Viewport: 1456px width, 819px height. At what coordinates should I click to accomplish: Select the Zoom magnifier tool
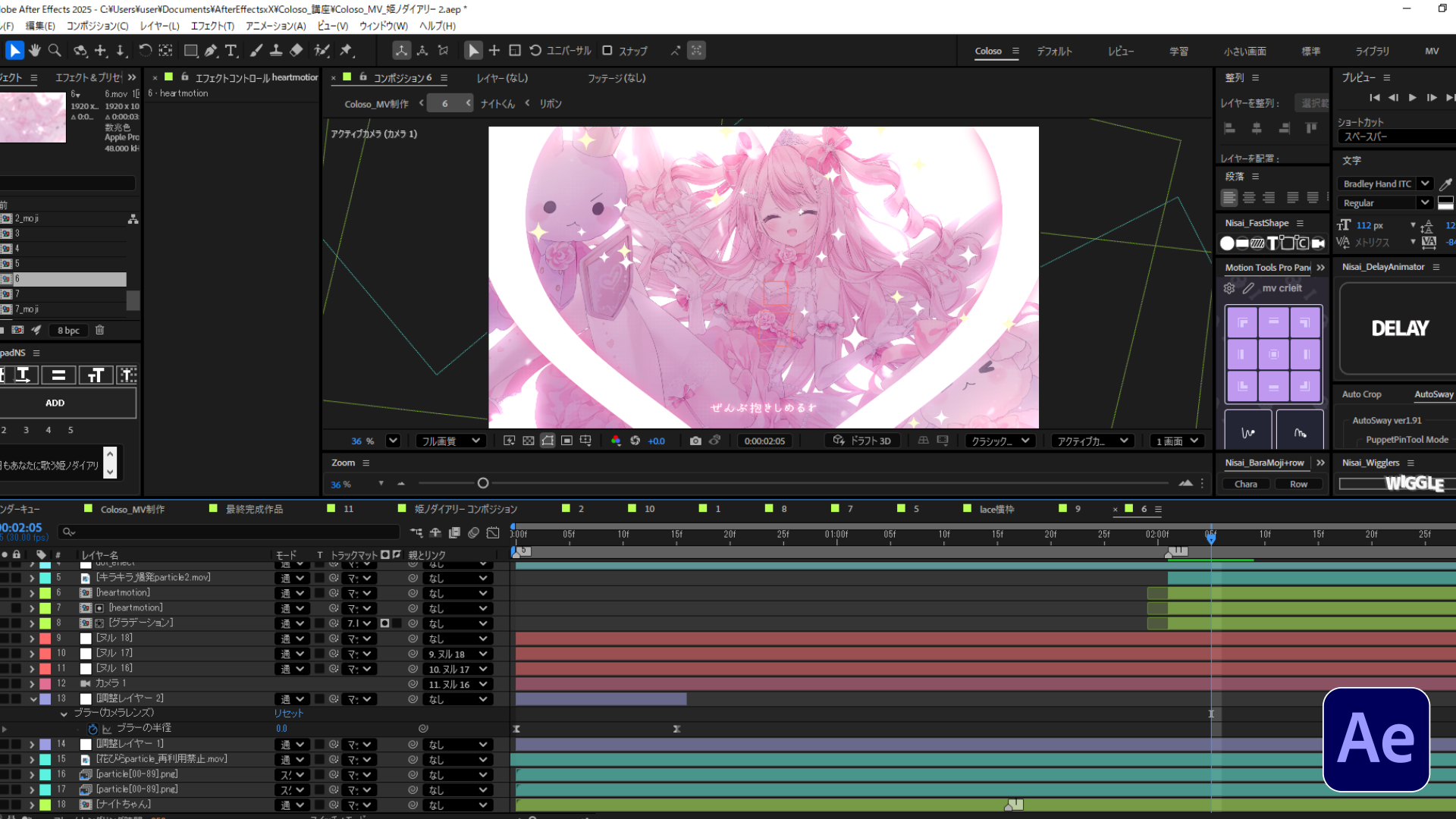pyautogui.click(x=55, y=51)
